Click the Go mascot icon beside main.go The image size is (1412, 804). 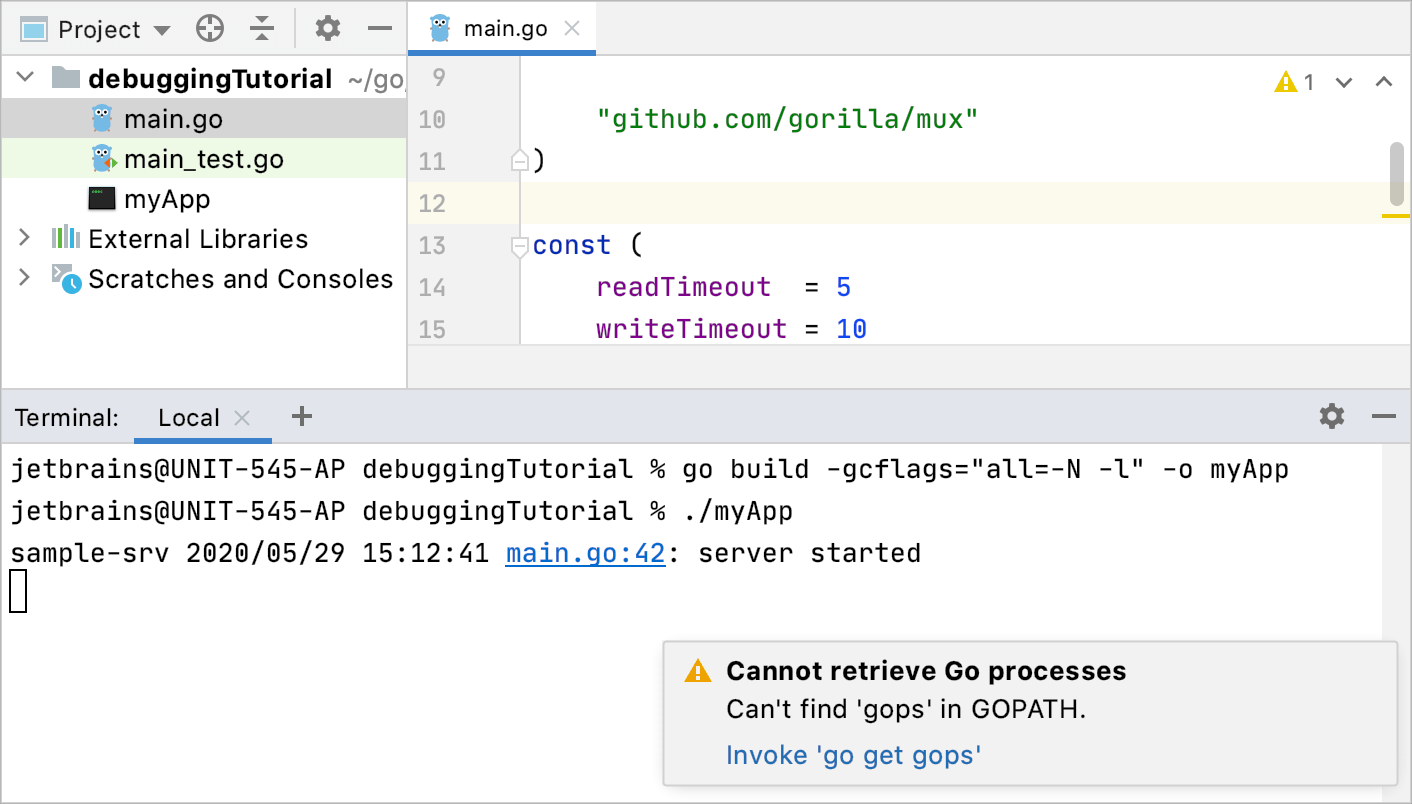click(98, 118)
